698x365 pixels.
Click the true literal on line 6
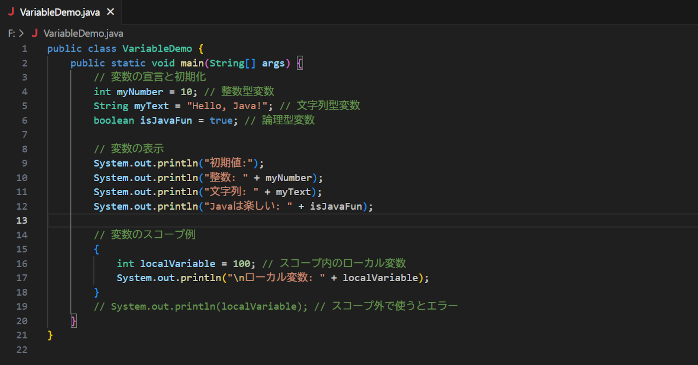point(221,120)
